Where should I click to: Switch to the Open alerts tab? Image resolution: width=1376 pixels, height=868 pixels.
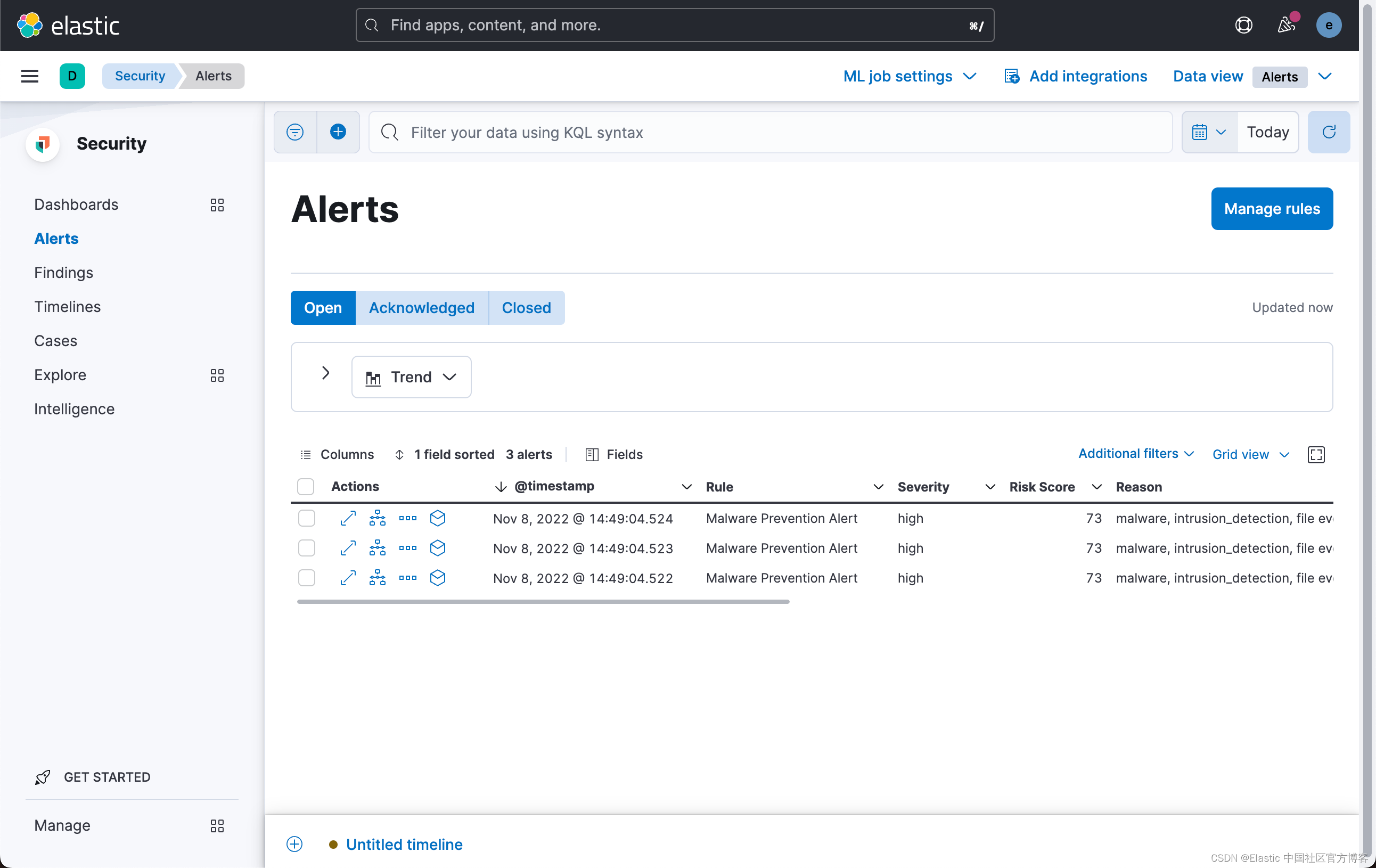pos(323,307)
